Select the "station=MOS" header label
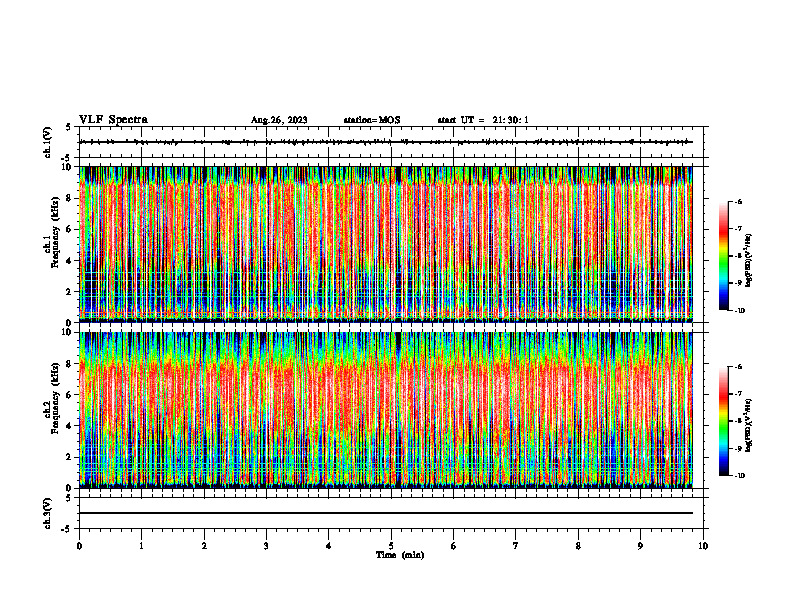Viewport: 792px width, 612px height. click(x=372, y=120)
